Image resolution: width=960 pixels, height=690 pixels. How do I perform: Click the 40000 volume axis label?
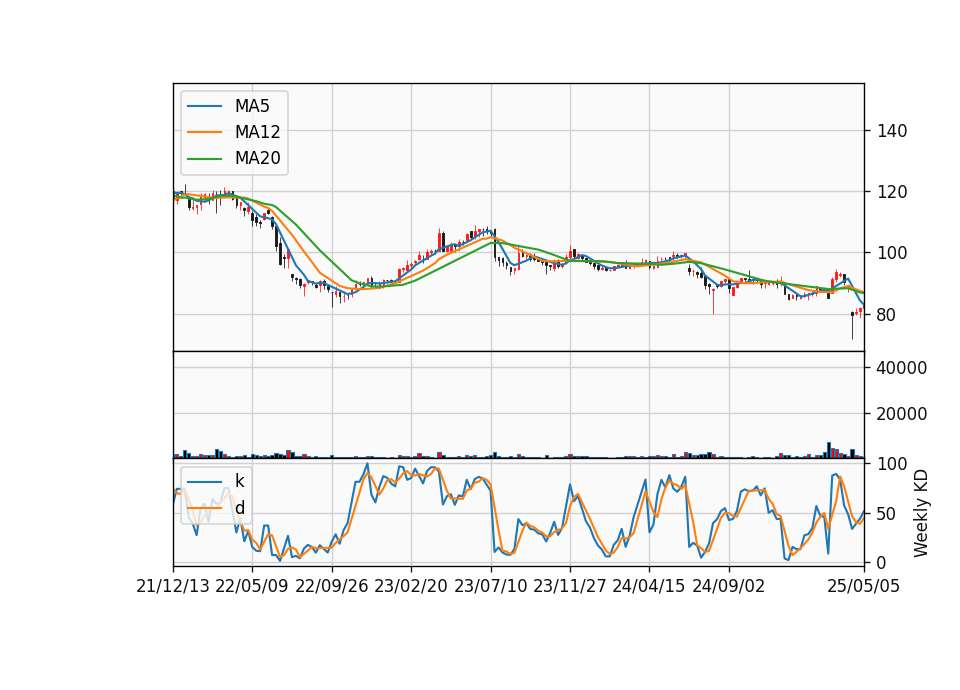point(901,368)
